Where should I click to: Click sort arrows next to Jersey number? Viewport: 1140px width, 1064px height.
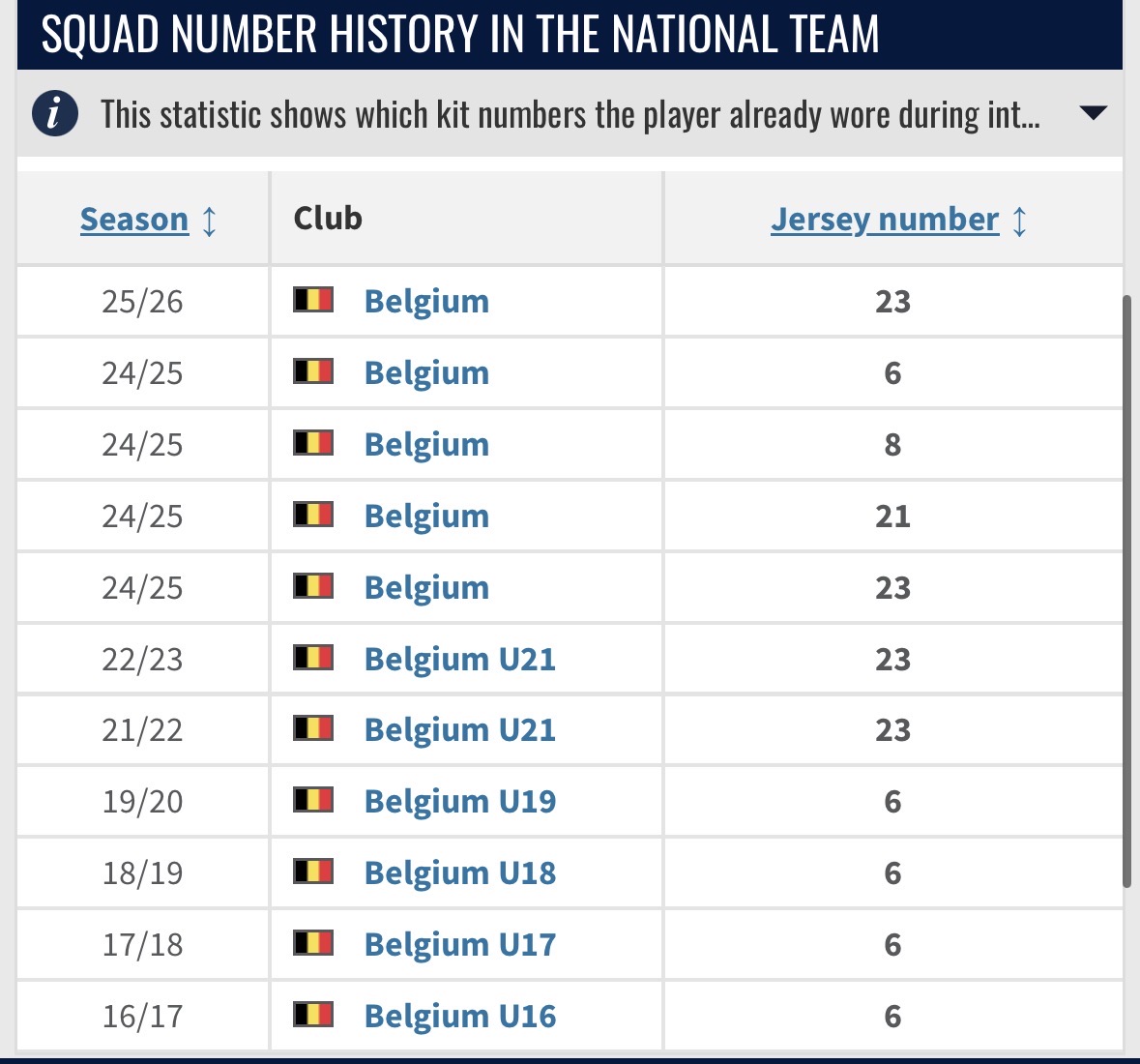(1019, 221)
